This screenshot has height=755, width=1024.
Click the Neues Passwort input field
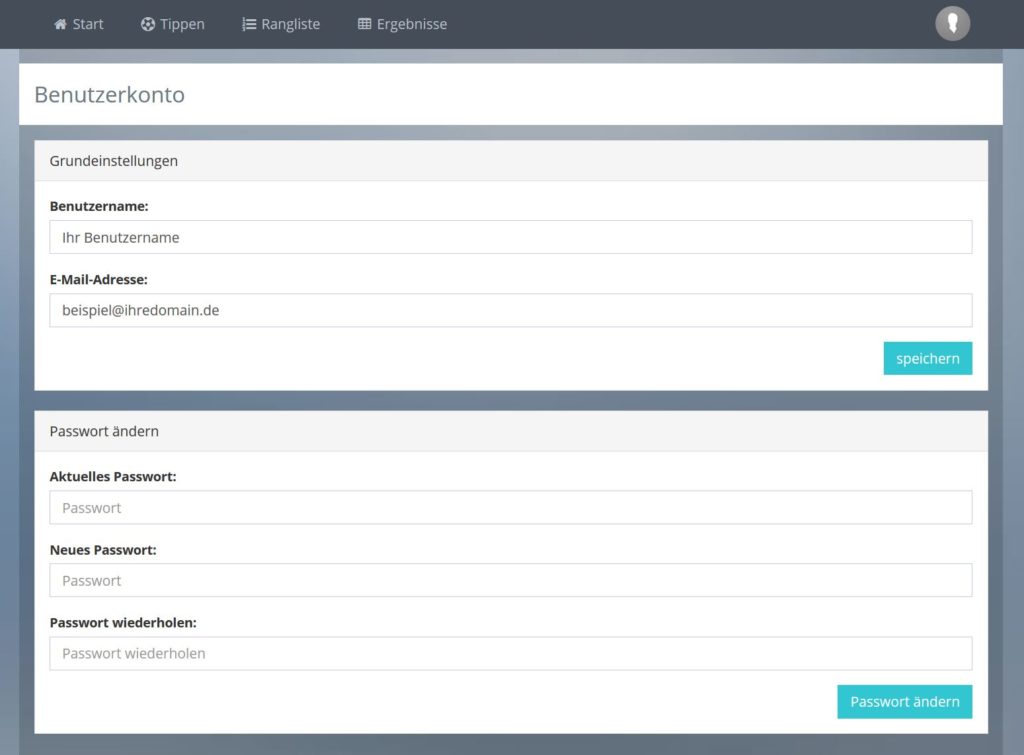click(x=510, y=580)
